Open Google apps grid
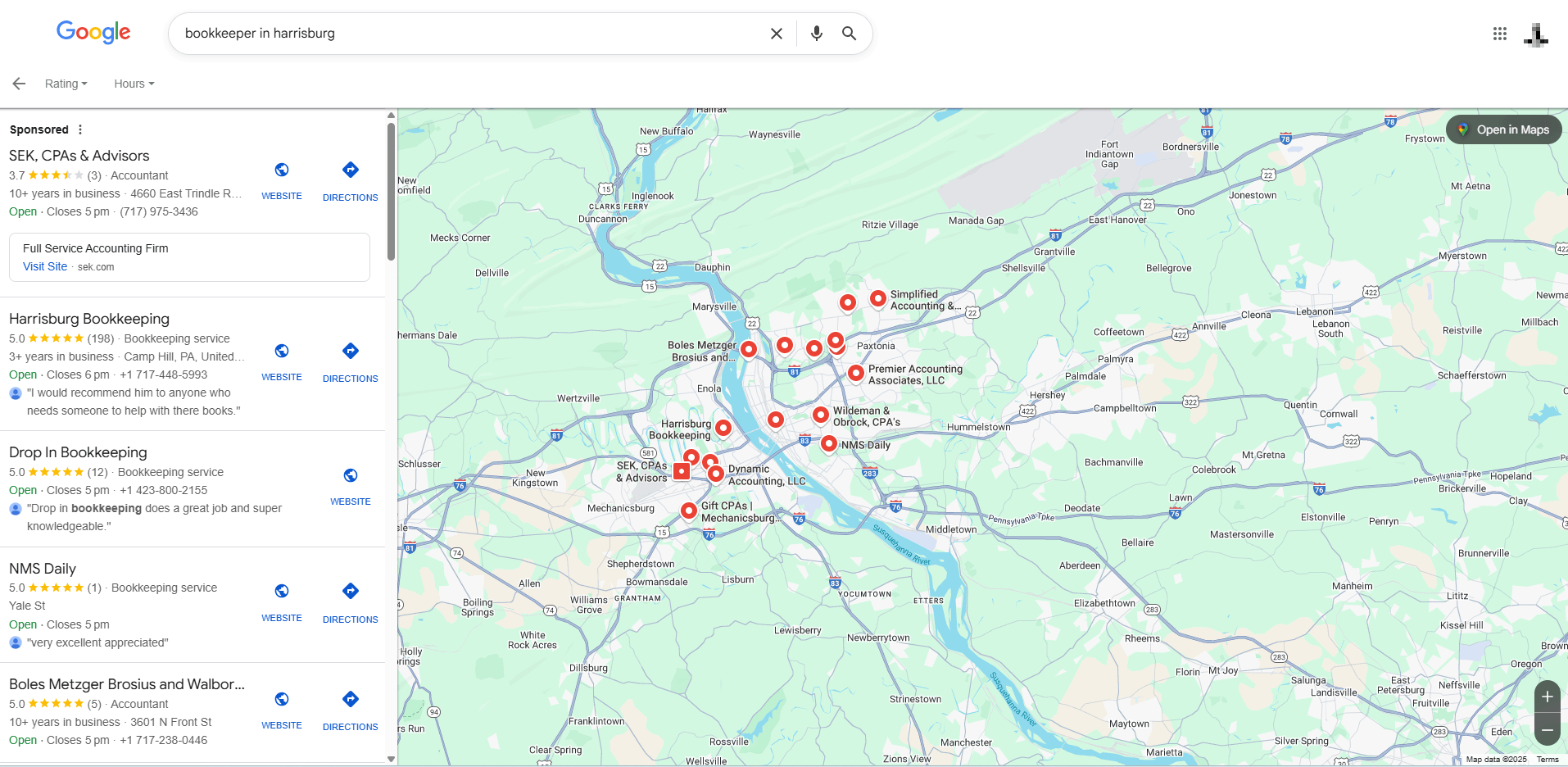The width and height of the screenshot is (1568, 767). [1499, 34]
